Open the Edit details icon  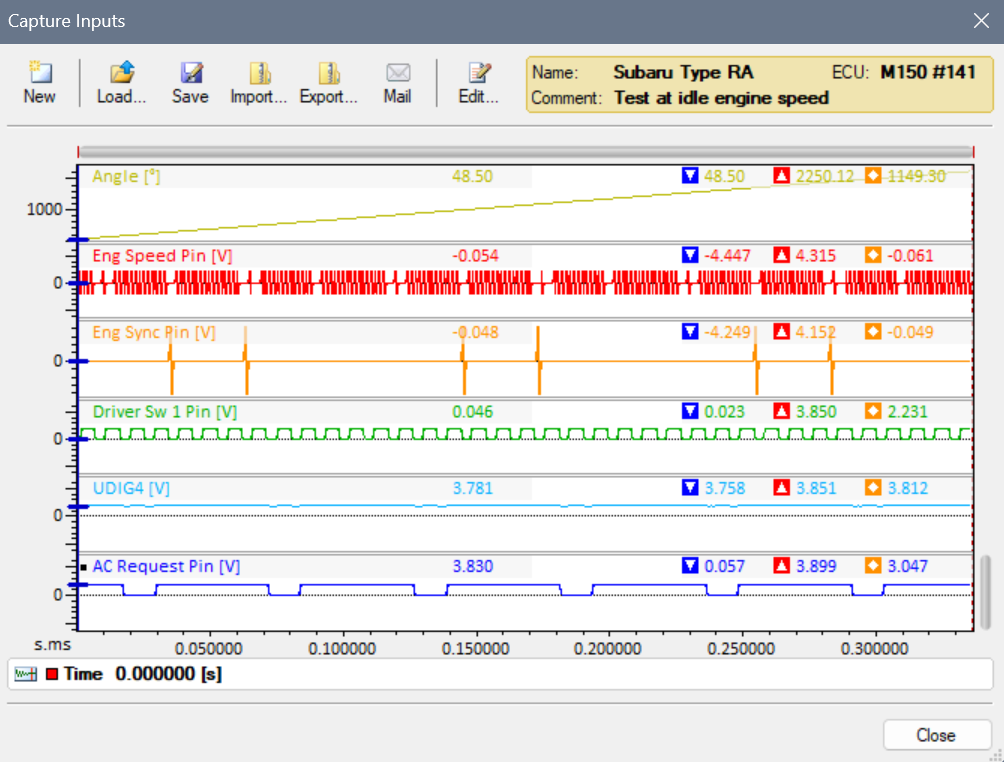(x=479, y=74)
